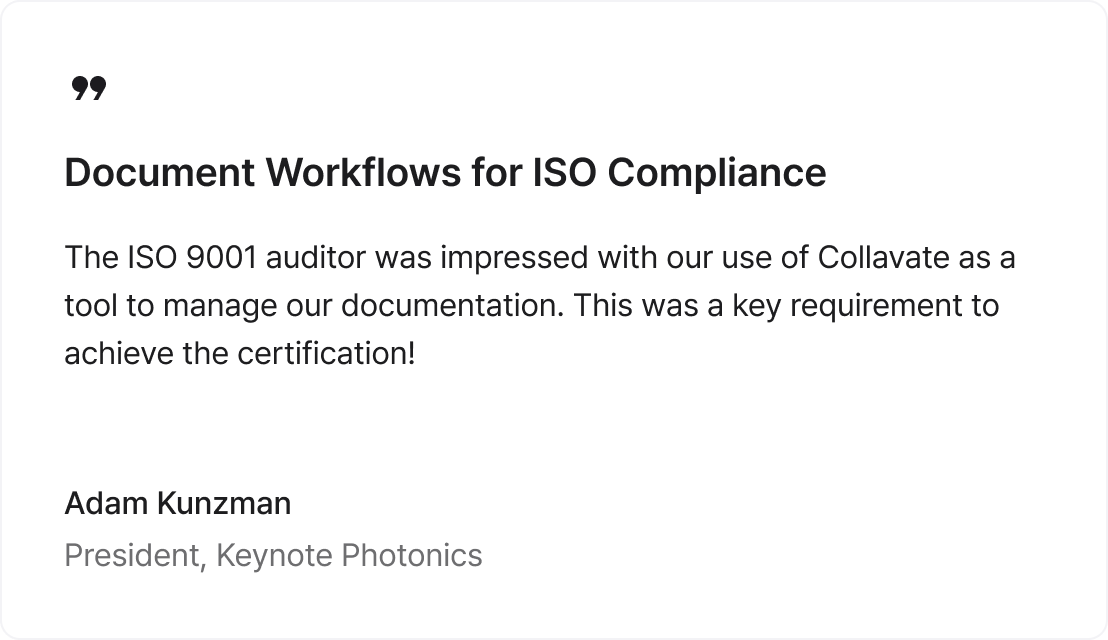Screen dimensions: 1108x640
Task: Click 'President, Keynote Photonics' subtitle
Action: 273,556
